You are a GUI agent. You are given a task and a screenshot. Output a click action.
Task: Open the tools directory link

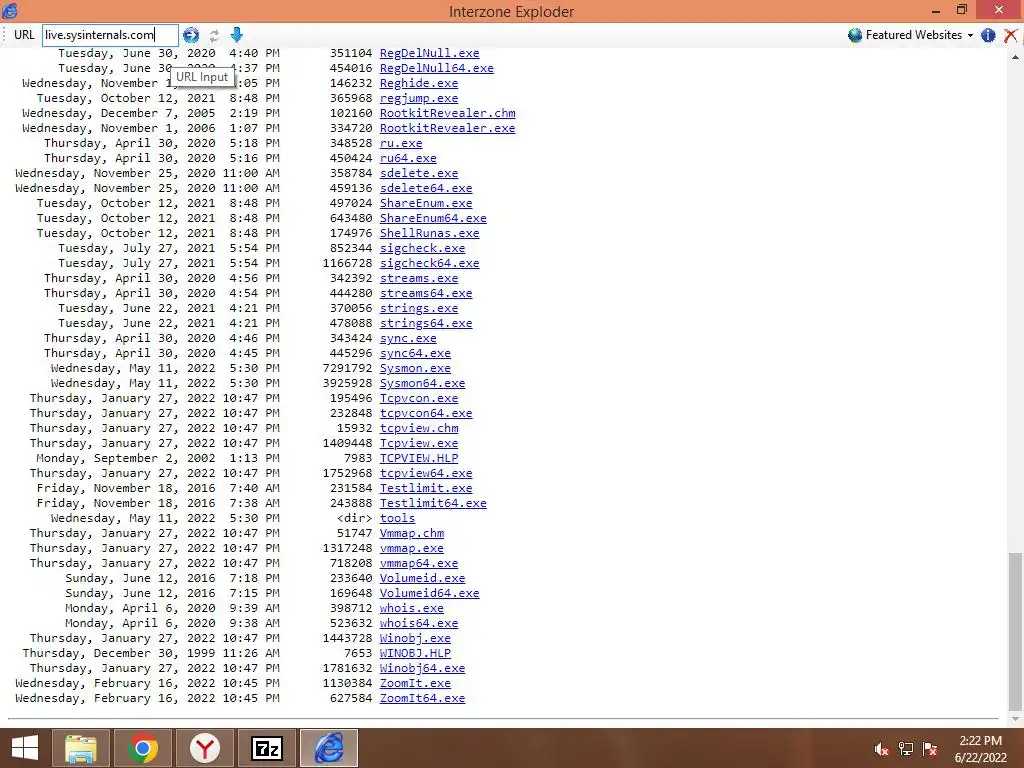397,519
